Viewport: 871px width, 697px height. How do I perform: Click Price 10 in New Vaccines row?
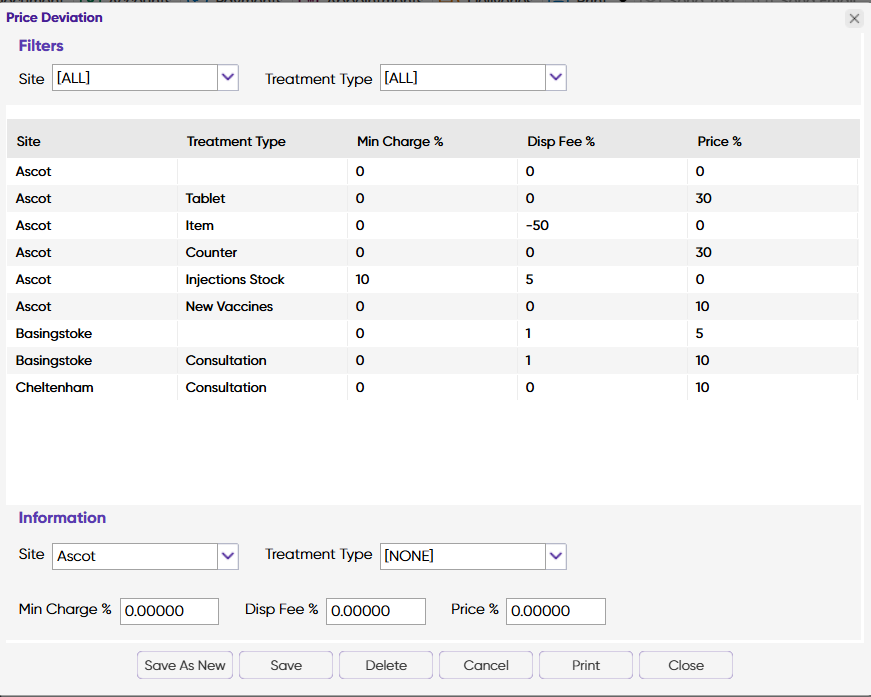[x=702, y=307]
